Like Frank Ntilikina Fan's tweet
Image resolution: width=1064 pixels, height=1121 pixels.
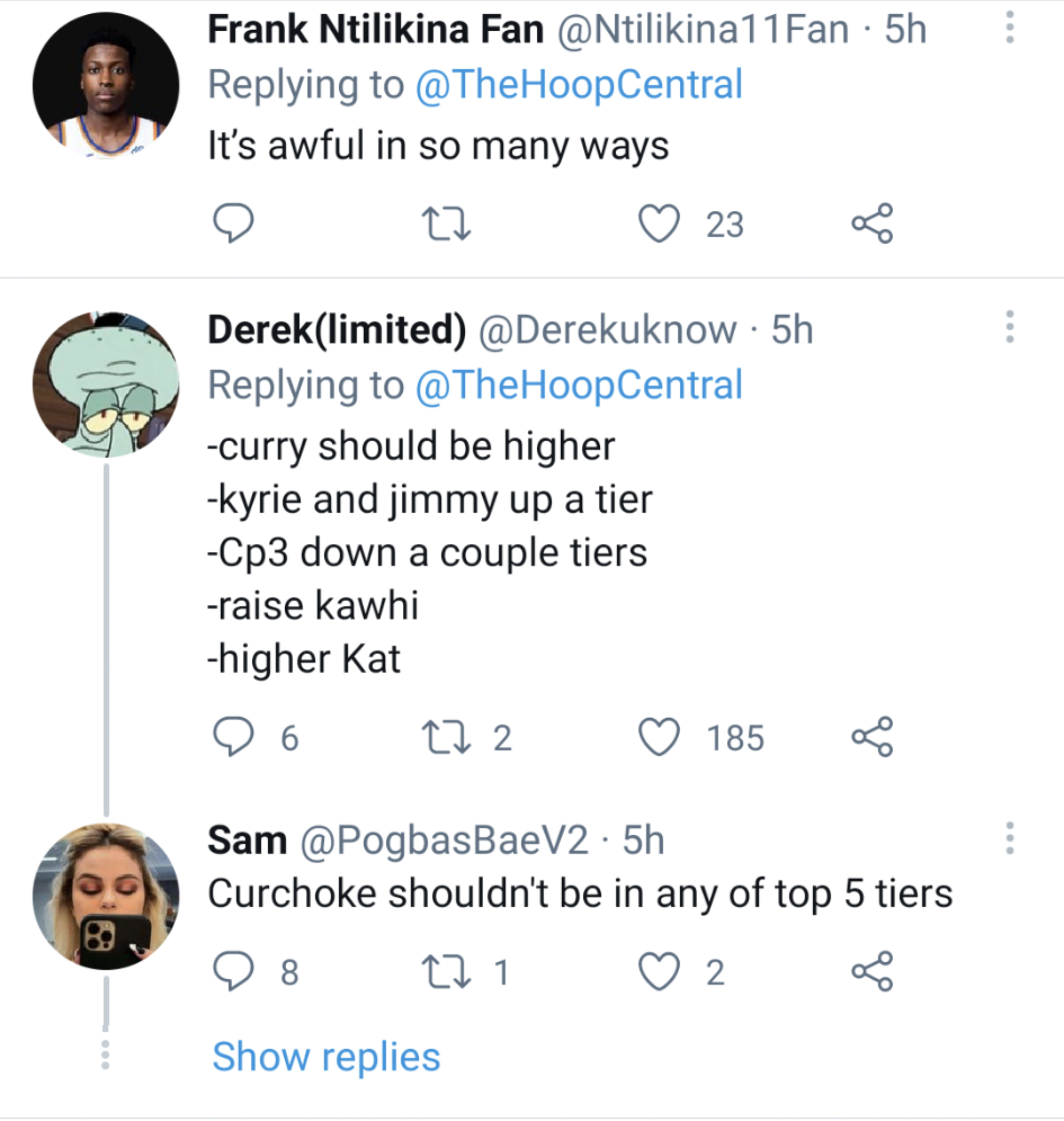tap(659, 223)
